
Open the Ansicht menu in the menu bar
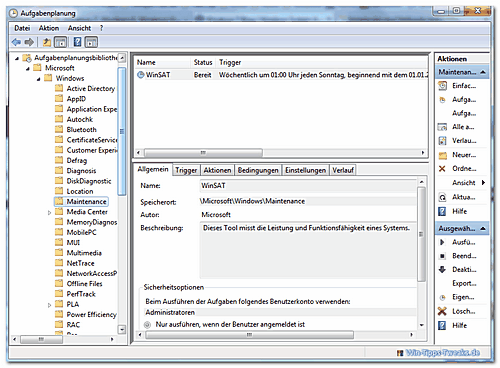pos(79,28)
